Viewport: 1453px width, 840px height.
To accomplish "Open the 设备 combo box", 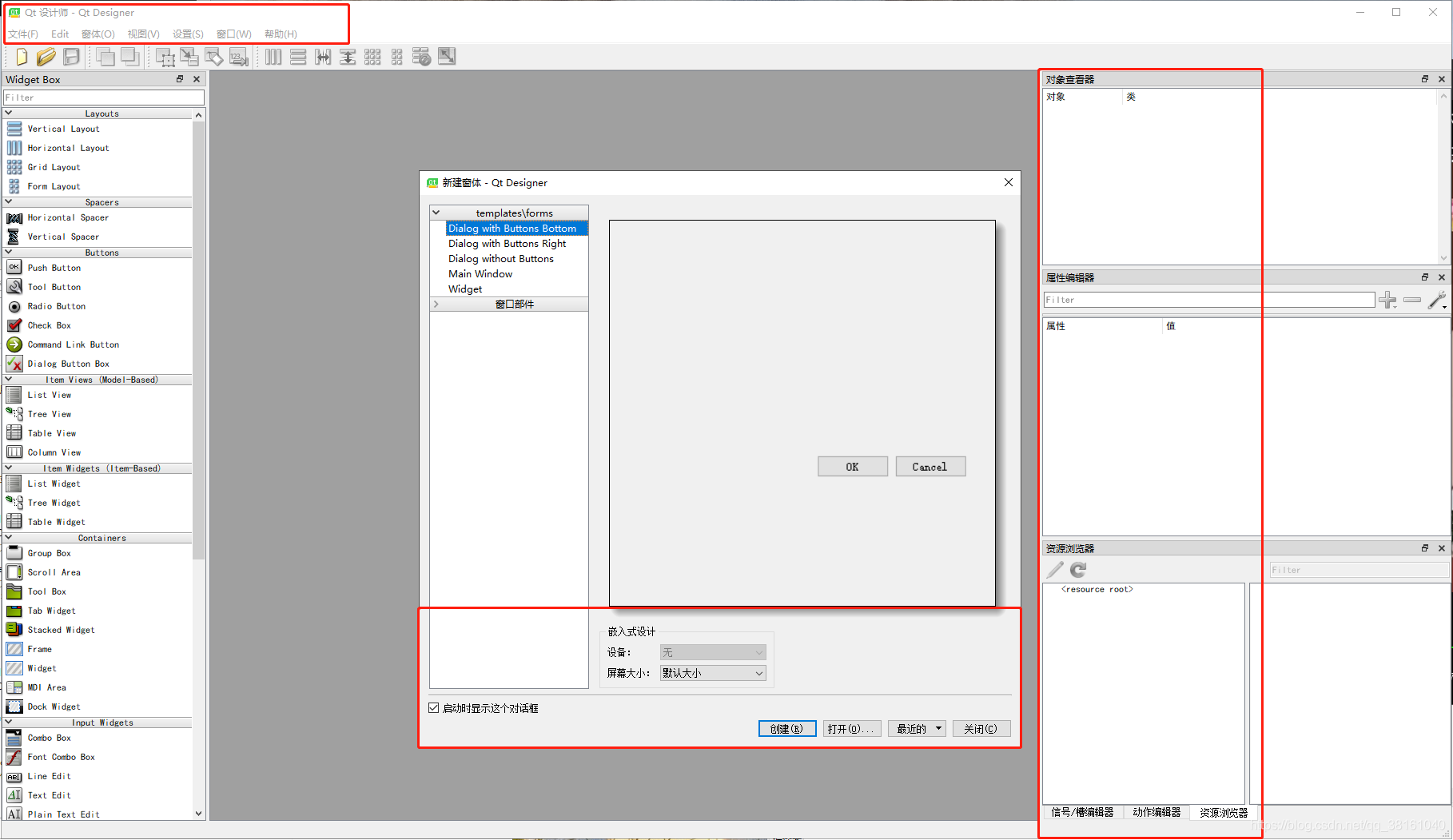I will 713,652.
